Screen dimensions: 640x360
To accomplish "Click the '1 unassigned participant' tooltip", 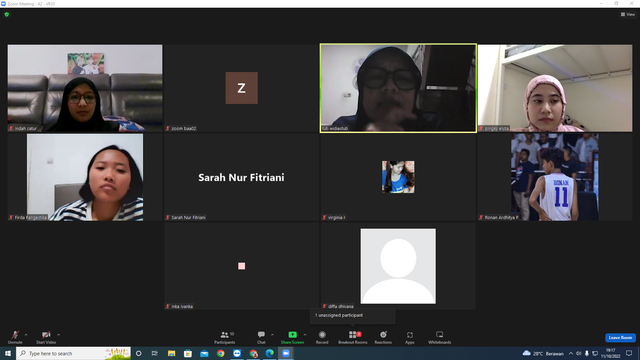I will click(352, 316).
